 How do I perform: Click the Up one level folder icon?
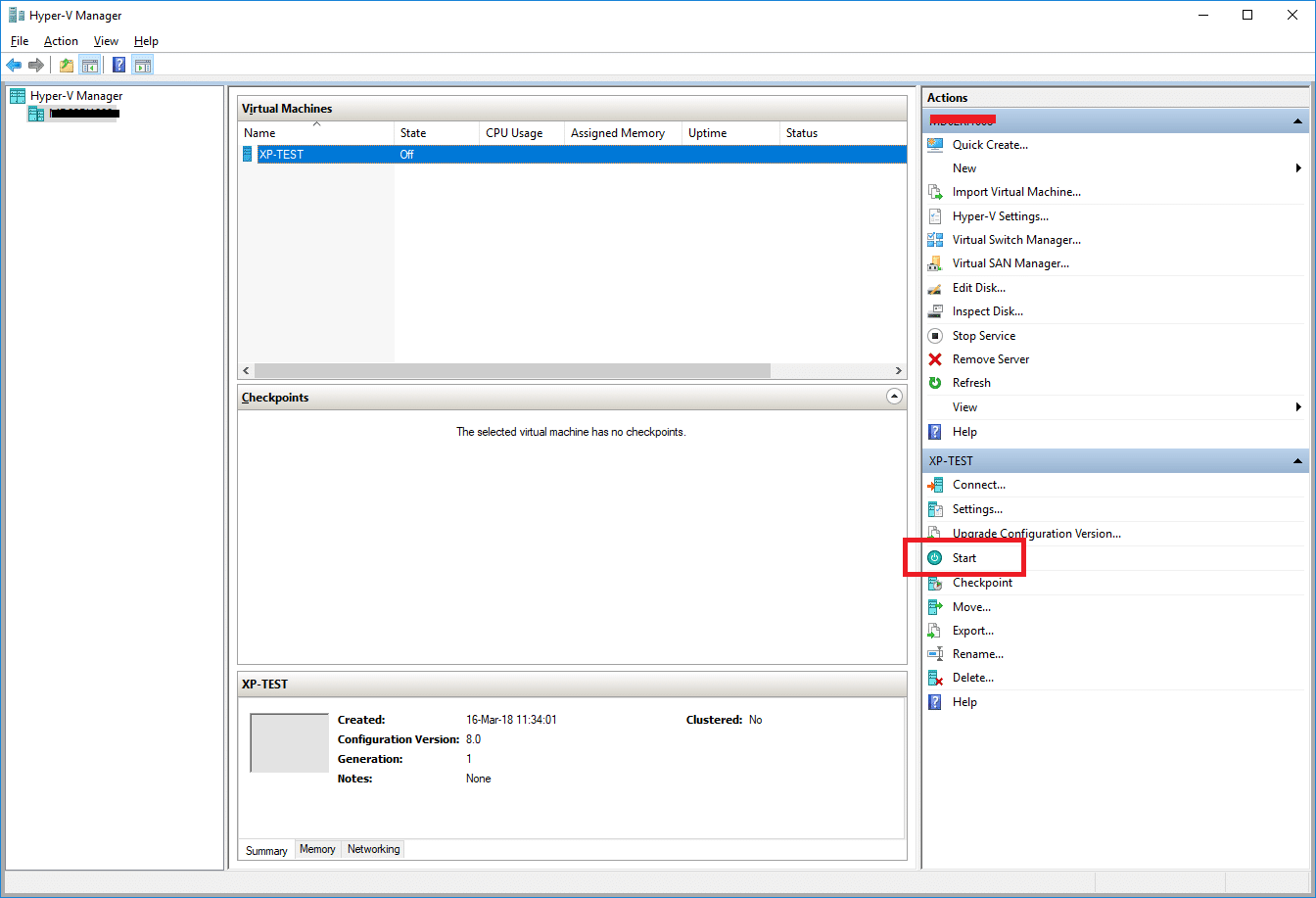click(x=67, y=66)
